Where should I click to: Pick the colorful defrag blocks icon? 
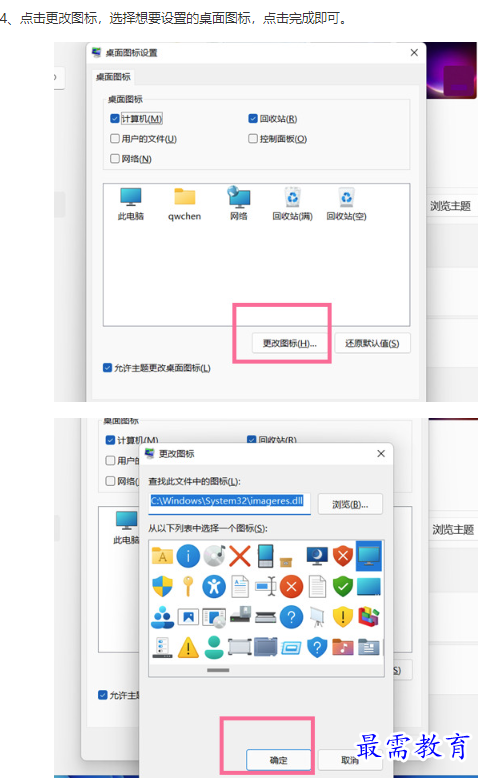[369, 618]
